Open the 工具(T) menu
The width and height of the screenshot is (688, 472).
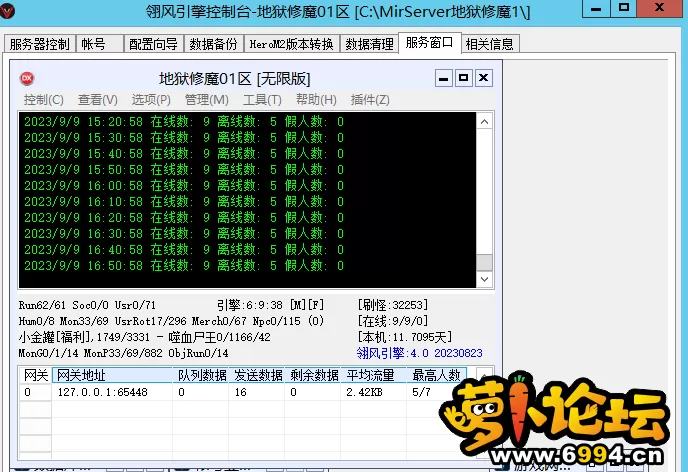coord(262,100)
